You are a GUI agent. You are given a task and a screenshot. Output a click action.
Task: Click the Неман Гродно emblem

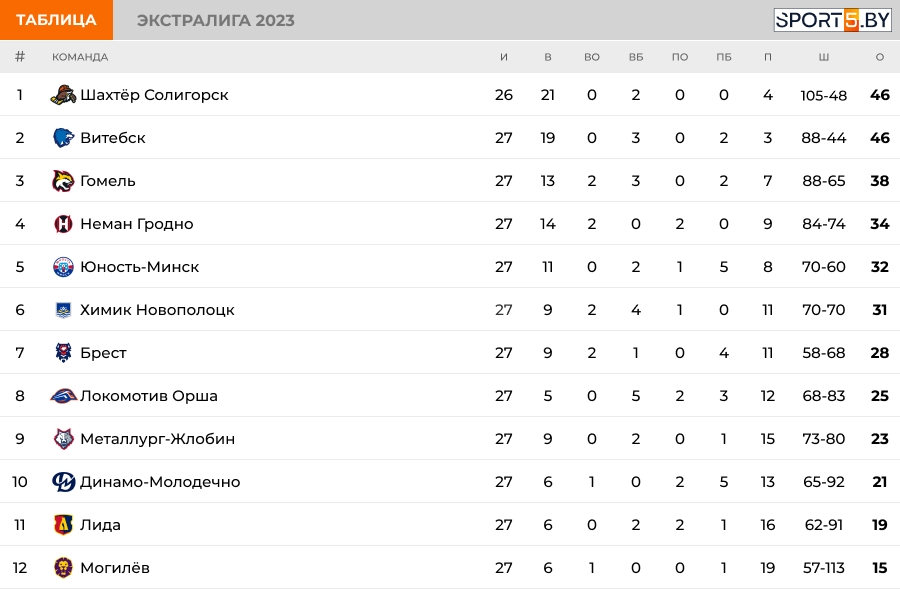coord(63,224)
